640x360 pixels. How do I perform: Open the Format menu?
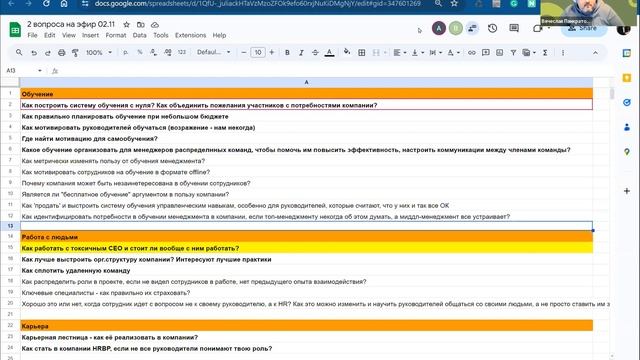pos(116,36)
